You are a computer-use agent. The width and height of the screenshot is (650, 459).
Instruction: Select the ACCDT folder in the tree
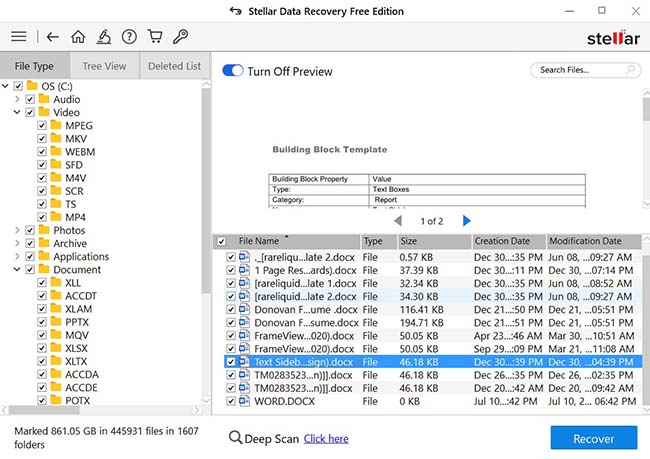pos(80,296)
